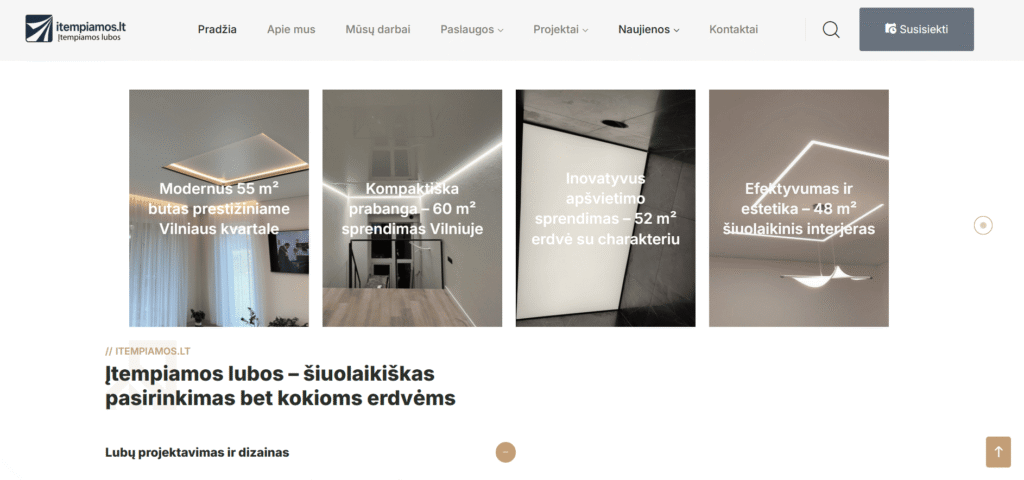The height and width of the screenshot is (480, 1024).
Task: Open Efektyvumas ir estetika 48 m² card
Action: click(799, 208)
